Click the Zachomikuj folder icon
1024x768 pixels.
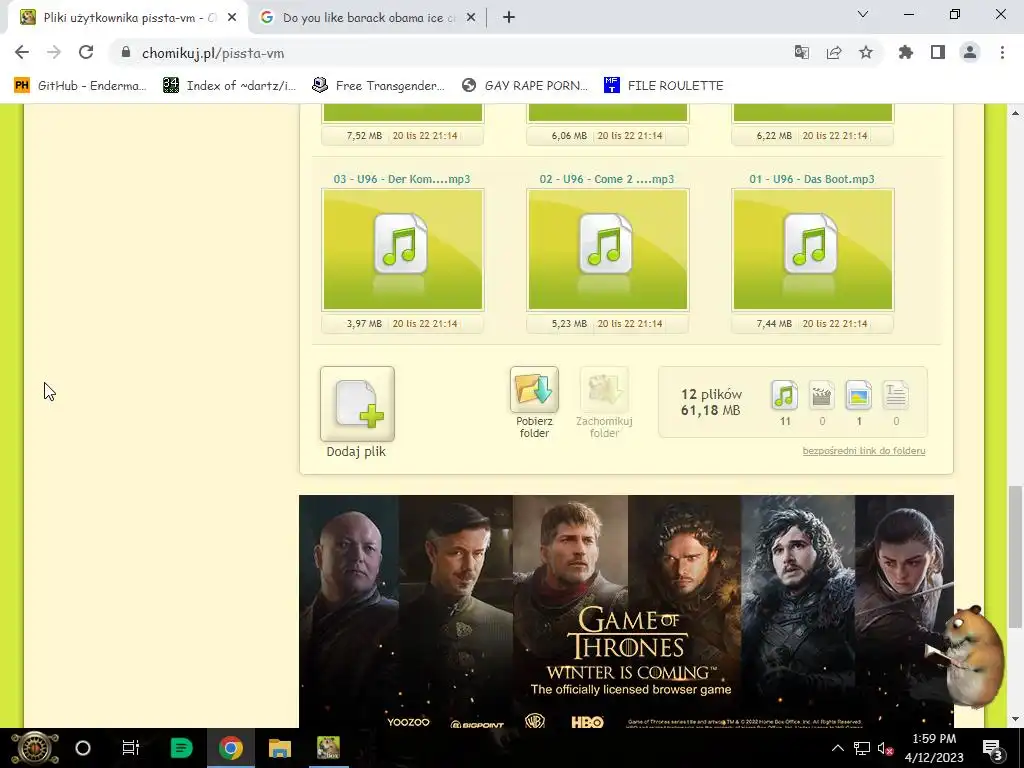604,389
